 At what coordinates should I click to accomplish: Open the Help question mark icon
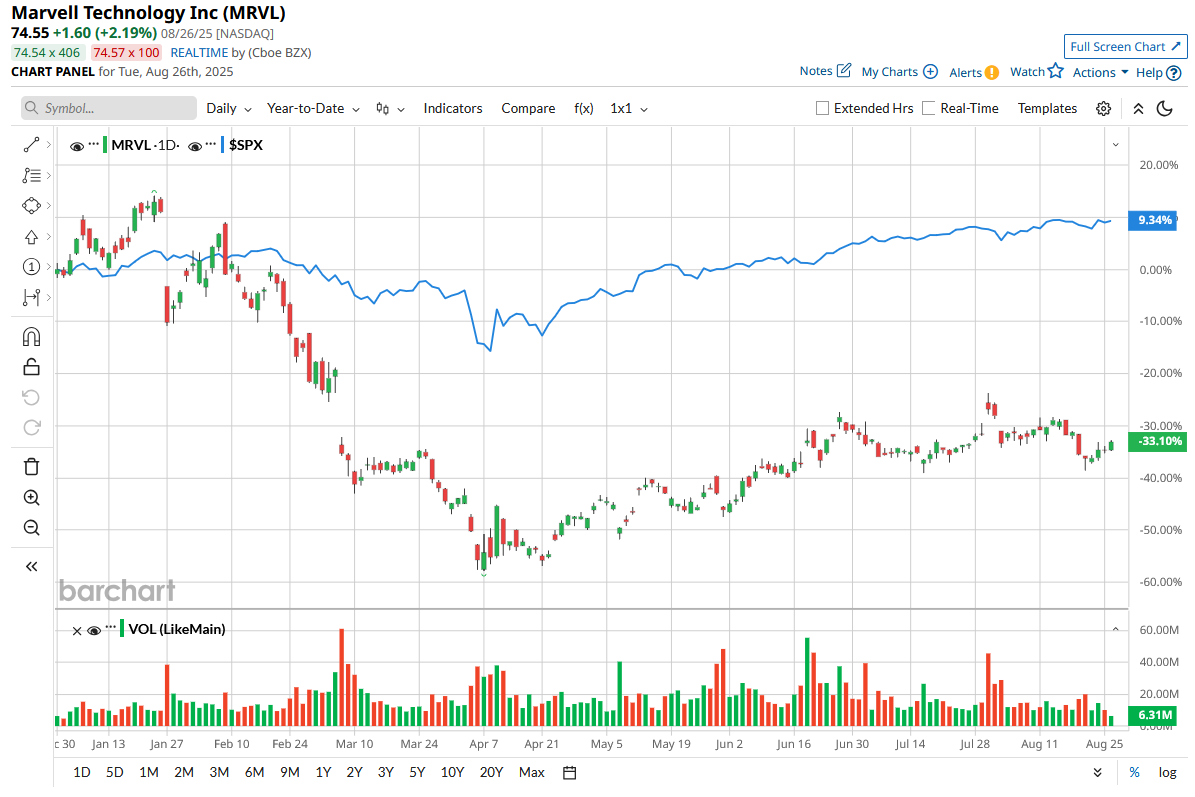click(1174, 73)
